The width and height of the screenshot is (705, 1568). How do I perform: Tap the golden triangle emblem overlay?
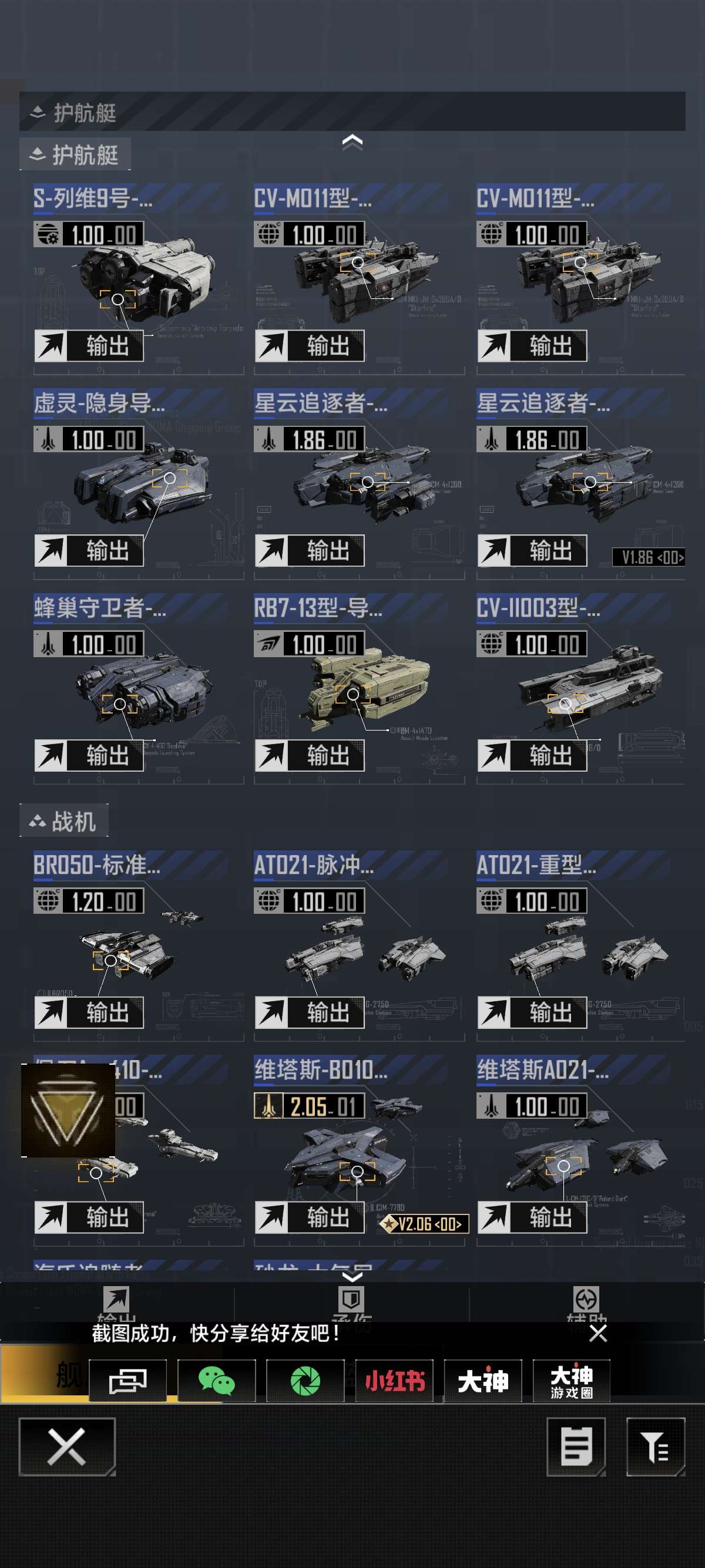pos(68,1110)
